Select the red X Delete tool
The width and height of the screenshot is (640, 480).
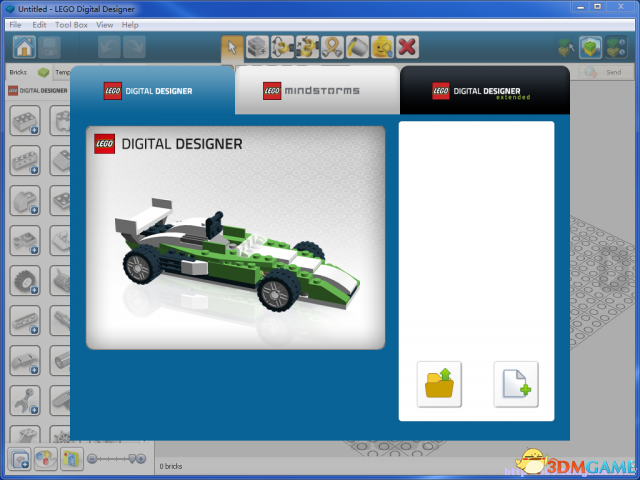[x=407, y=47]
